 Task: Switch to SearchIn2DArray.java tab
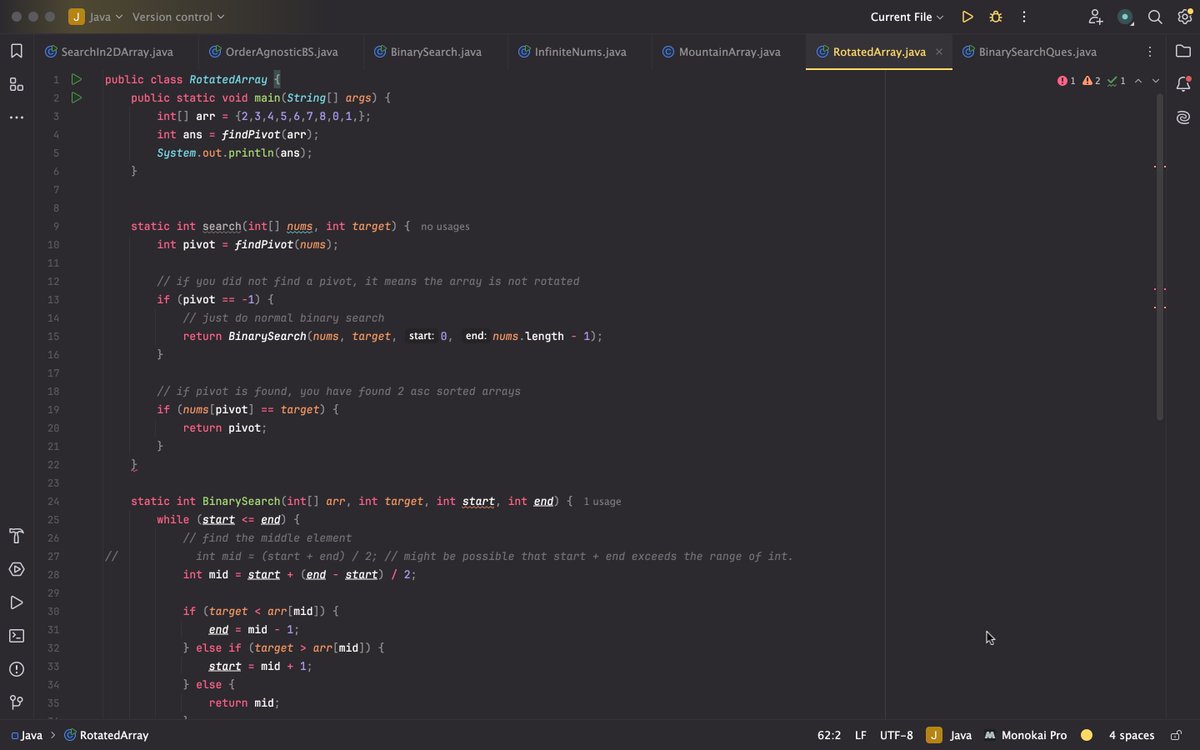click(109, 51)
